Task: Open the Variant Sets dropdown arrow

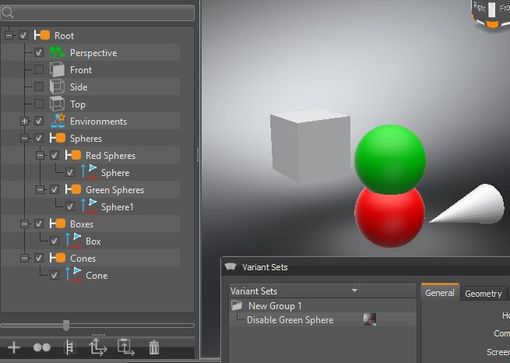Action: coord(355,291)
